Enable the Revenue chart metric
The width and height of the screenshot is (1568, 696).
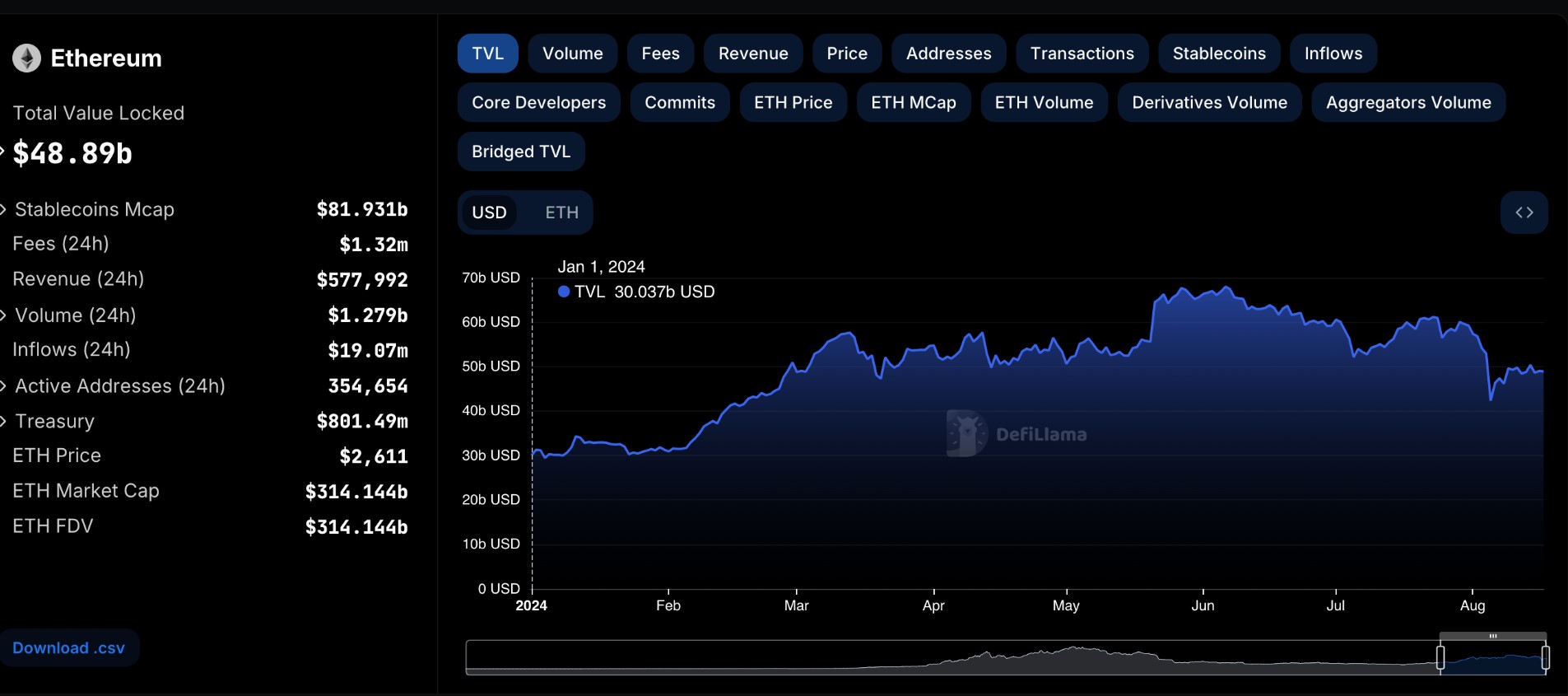(753, 54)
